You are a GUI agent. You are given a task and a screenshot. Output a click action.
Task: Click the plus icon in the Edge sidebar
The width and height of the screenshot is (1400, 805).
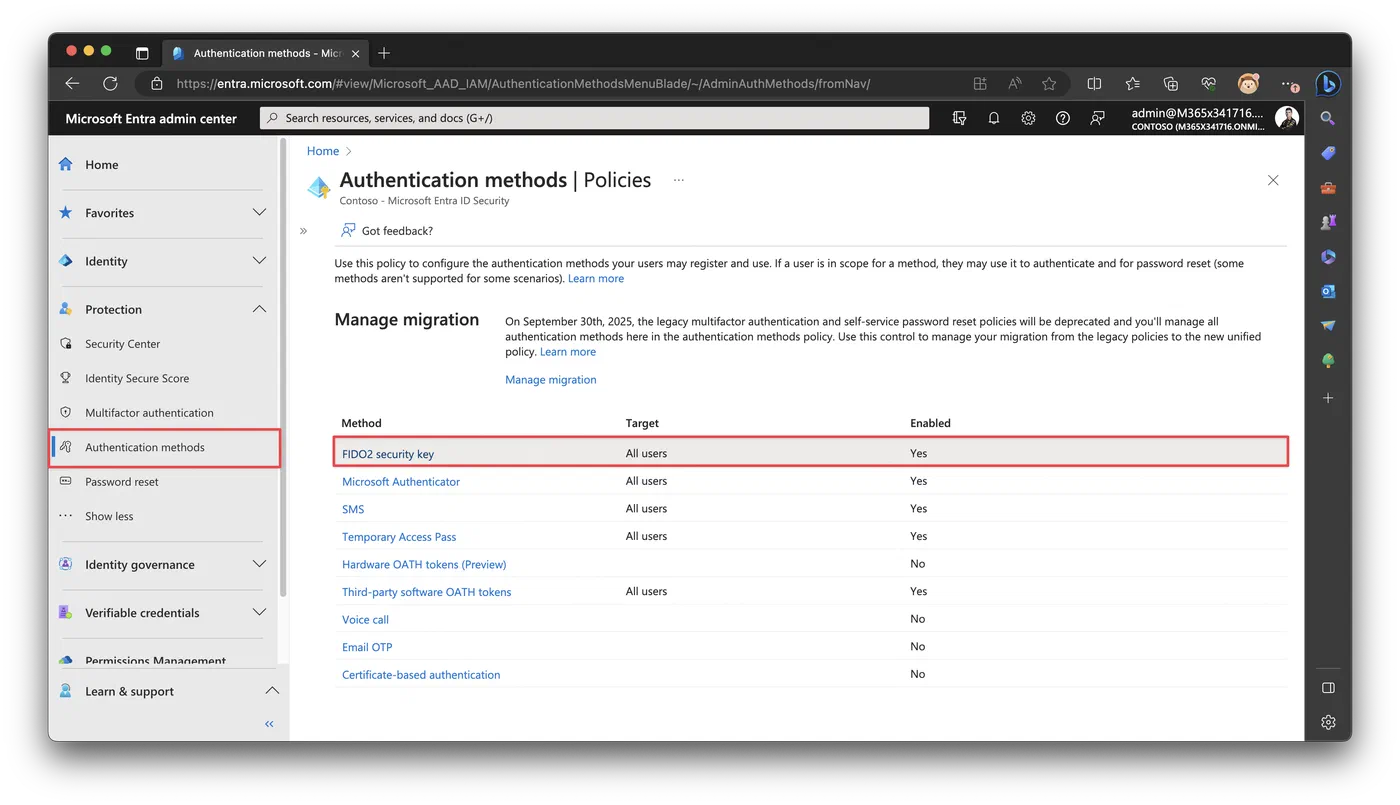(1328, 398)
